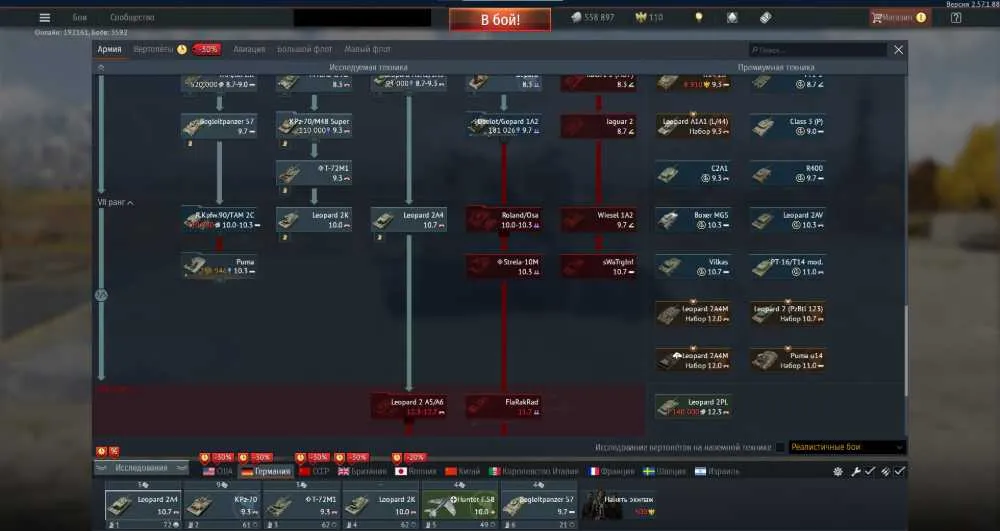Collapse the researchable vehicles header arrow

pos(101,67)
